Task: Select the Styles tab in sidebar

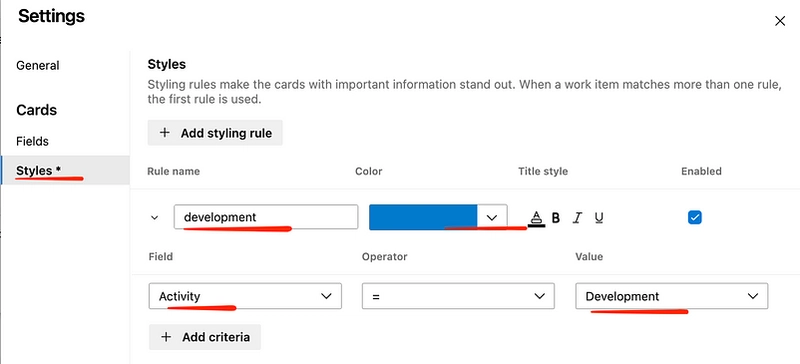Action: click(65, 171)
